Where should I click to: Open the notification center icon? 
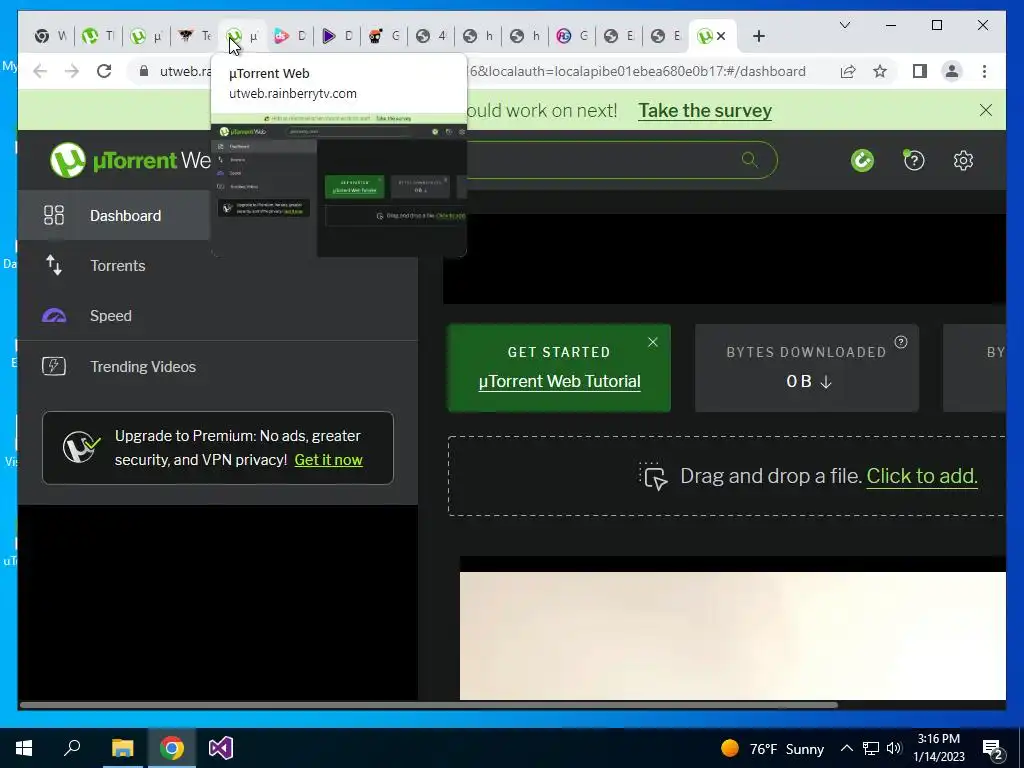pyautogui.click(x=993, y=750)
